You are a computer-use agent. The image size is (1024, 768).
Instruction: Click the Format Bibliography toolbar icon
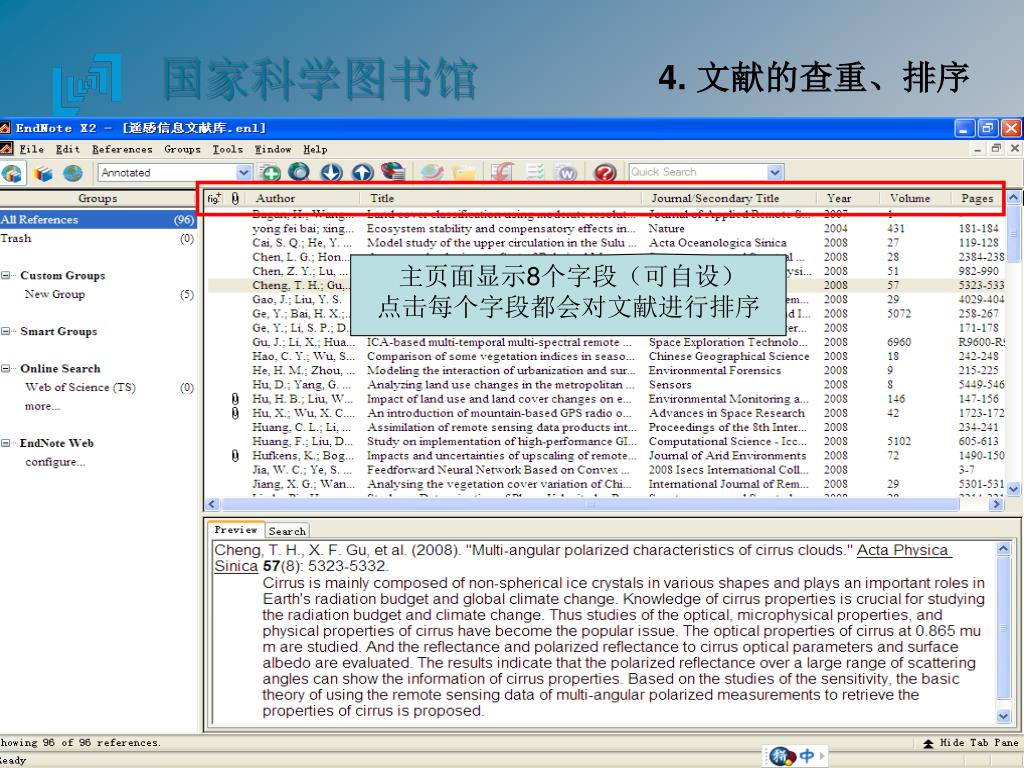click(x=536, y=172)
